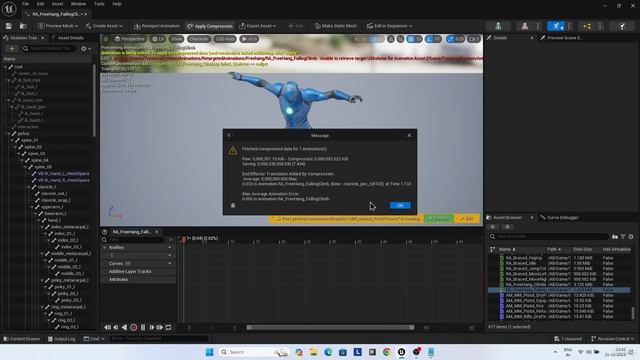The width and height of the screenshot is (640, 360).
Task: Open the Edit menu
Action: [x=40, y=4]
